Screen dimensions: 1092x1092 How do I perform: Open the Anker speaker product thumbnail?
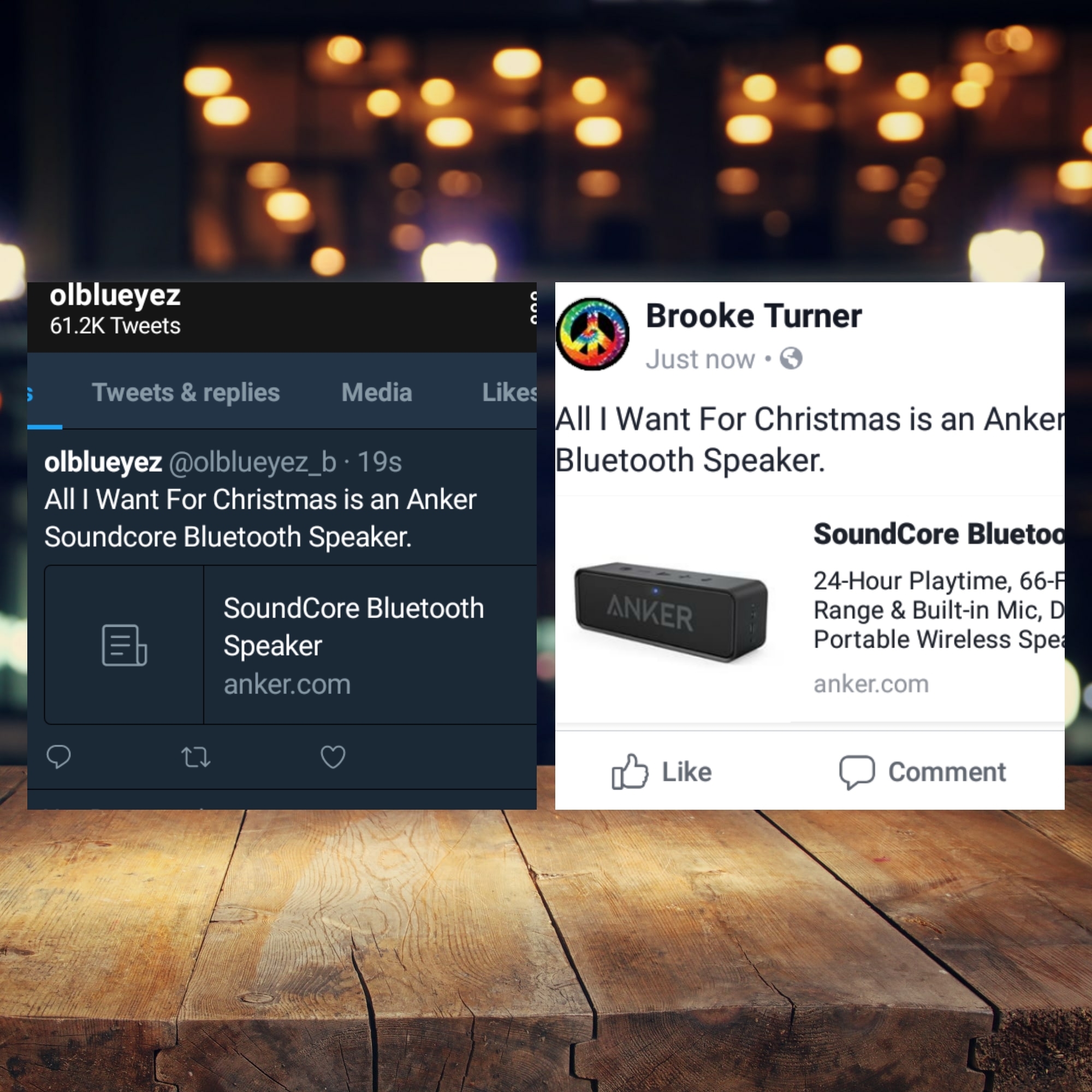tap(671, 612)
